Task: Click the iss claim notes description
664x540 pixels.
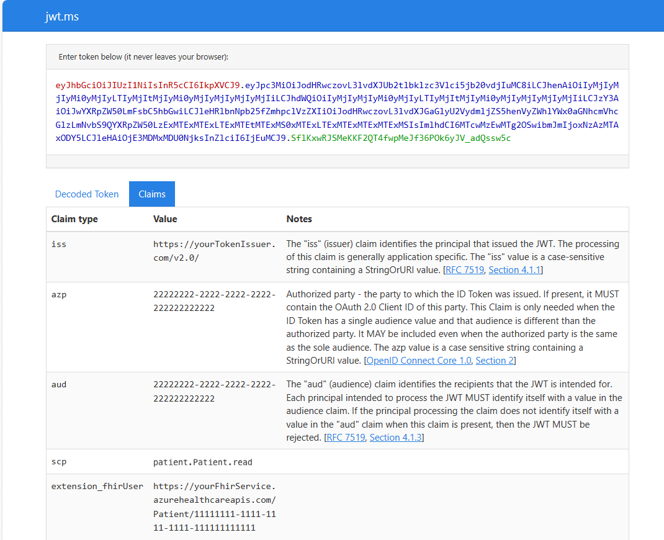Action: point(453,257)
